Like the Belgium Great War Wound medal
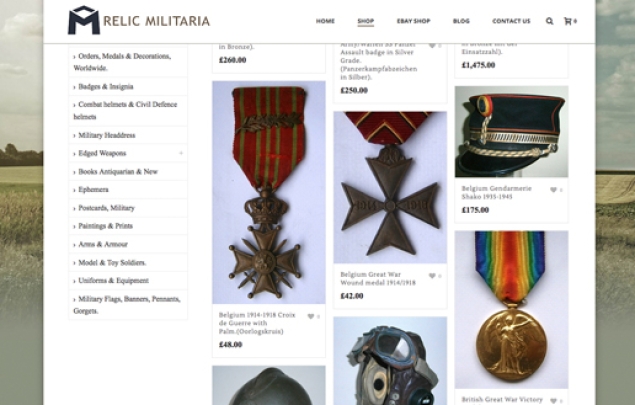Viewport: 635px width, 405px height. pyautogui.click(x=432, y=276)
